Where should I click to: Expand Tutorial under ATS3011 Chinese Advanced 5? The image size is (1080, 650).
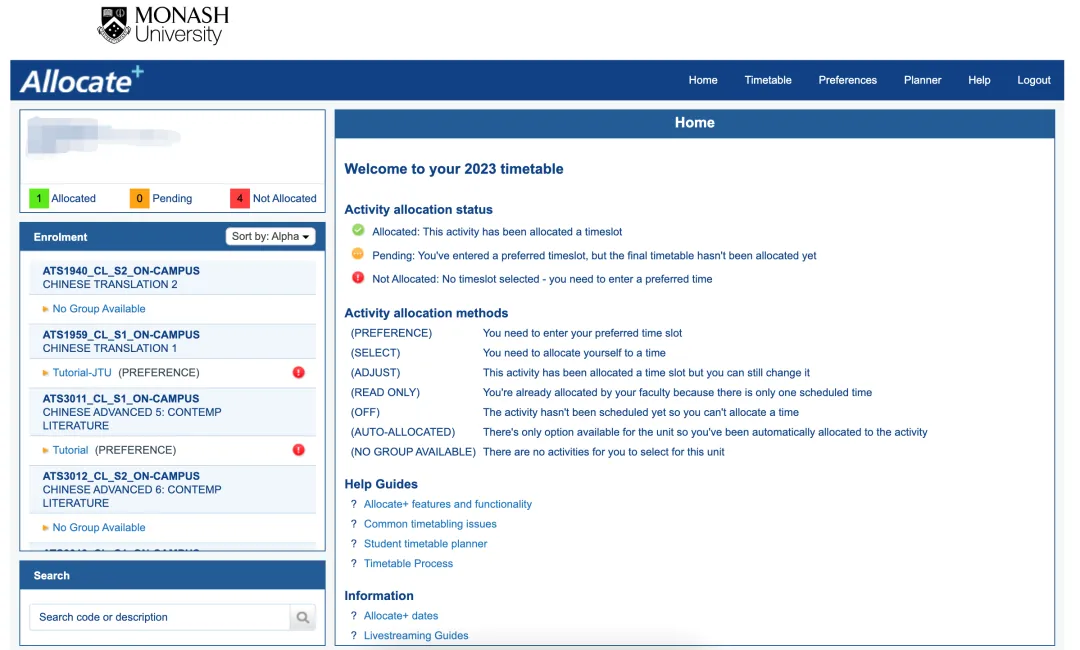[x=46, y=451]
